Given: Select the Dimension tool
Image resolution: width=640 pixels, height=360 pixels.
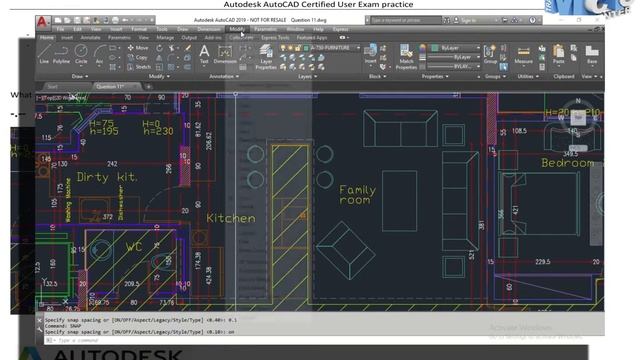Looking at the screenshot, I should 225,54.
